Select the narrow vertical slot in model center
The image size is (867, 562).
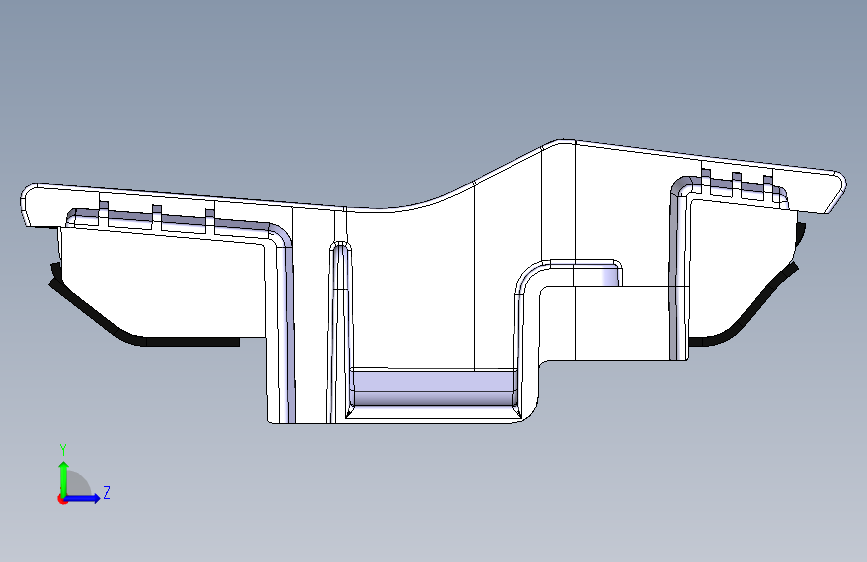(x=340, y=332)
